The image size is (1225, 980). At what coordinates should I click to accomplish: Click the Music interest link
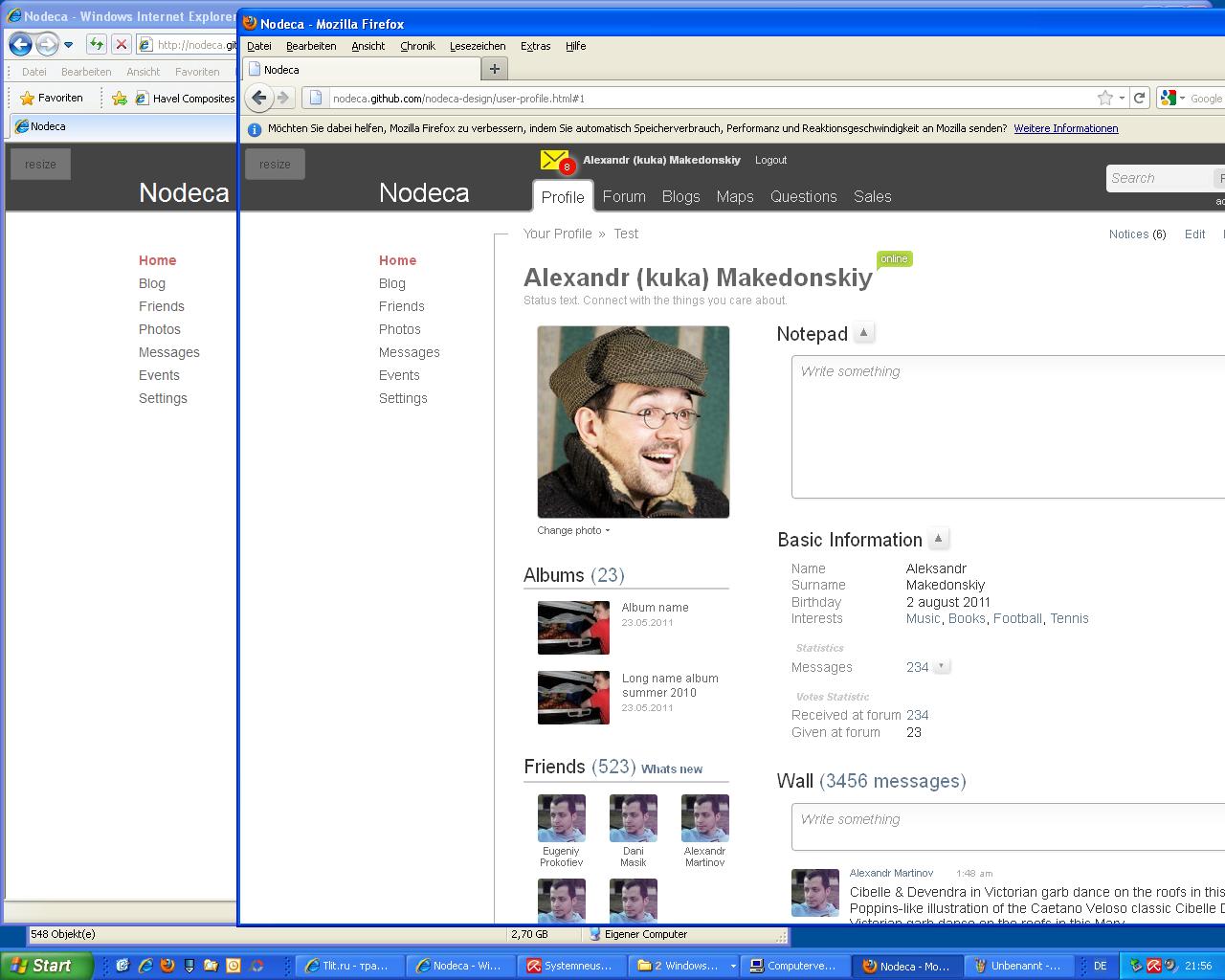click(924, 618)
